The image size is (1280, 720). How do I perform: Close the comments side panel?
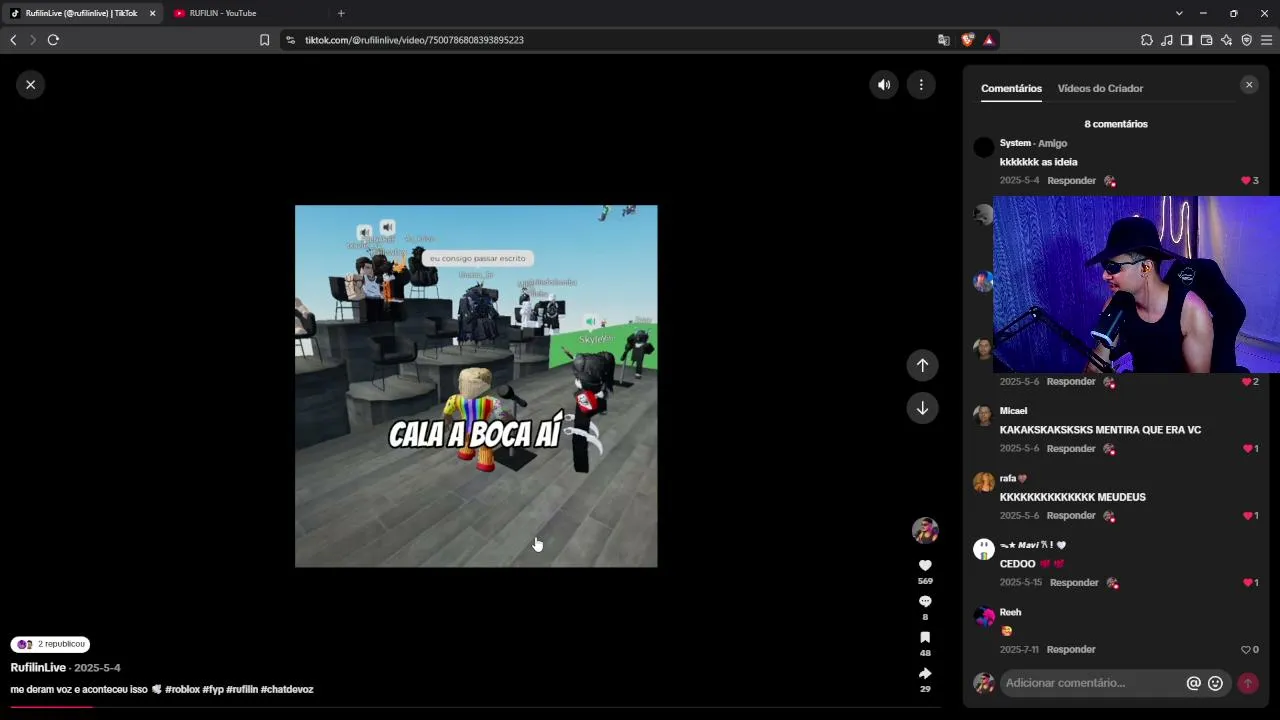tap(1249, 85)
